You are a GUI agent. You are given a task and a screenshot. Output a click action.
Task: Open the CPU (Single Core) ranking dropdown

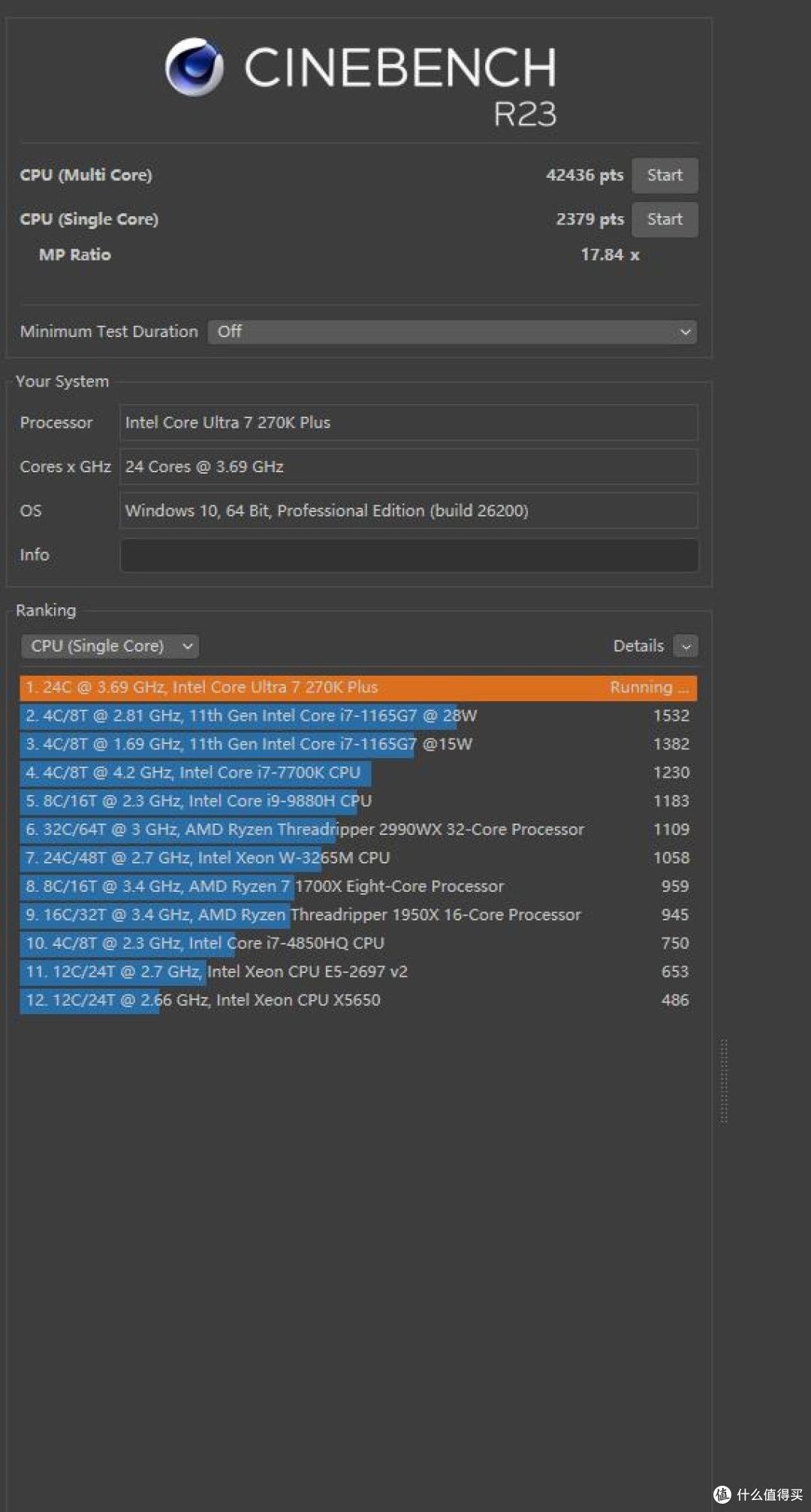(110, 646)
